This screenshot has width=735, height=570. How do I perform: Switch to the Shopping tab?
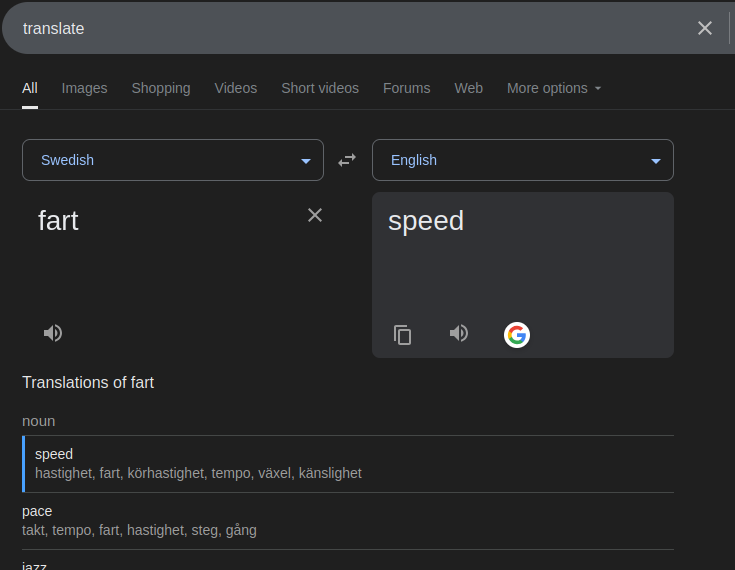[161, 88]
